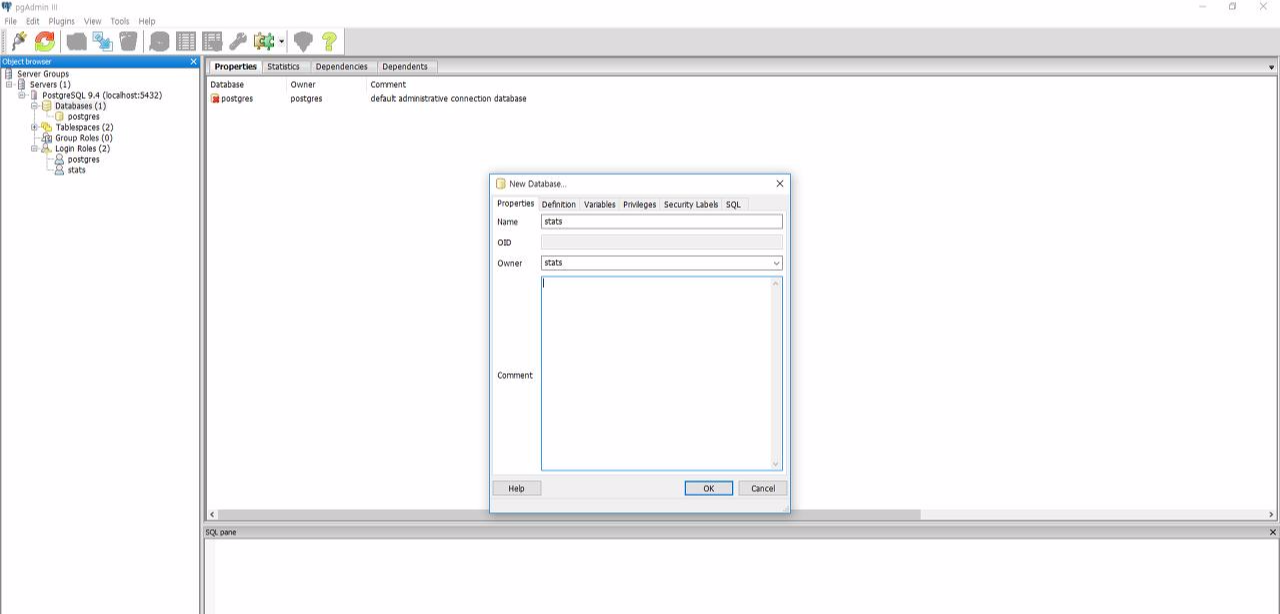Click the drop object trash icon
The height and width of the screenshot is (614, 1280).
tap(128, 41)
